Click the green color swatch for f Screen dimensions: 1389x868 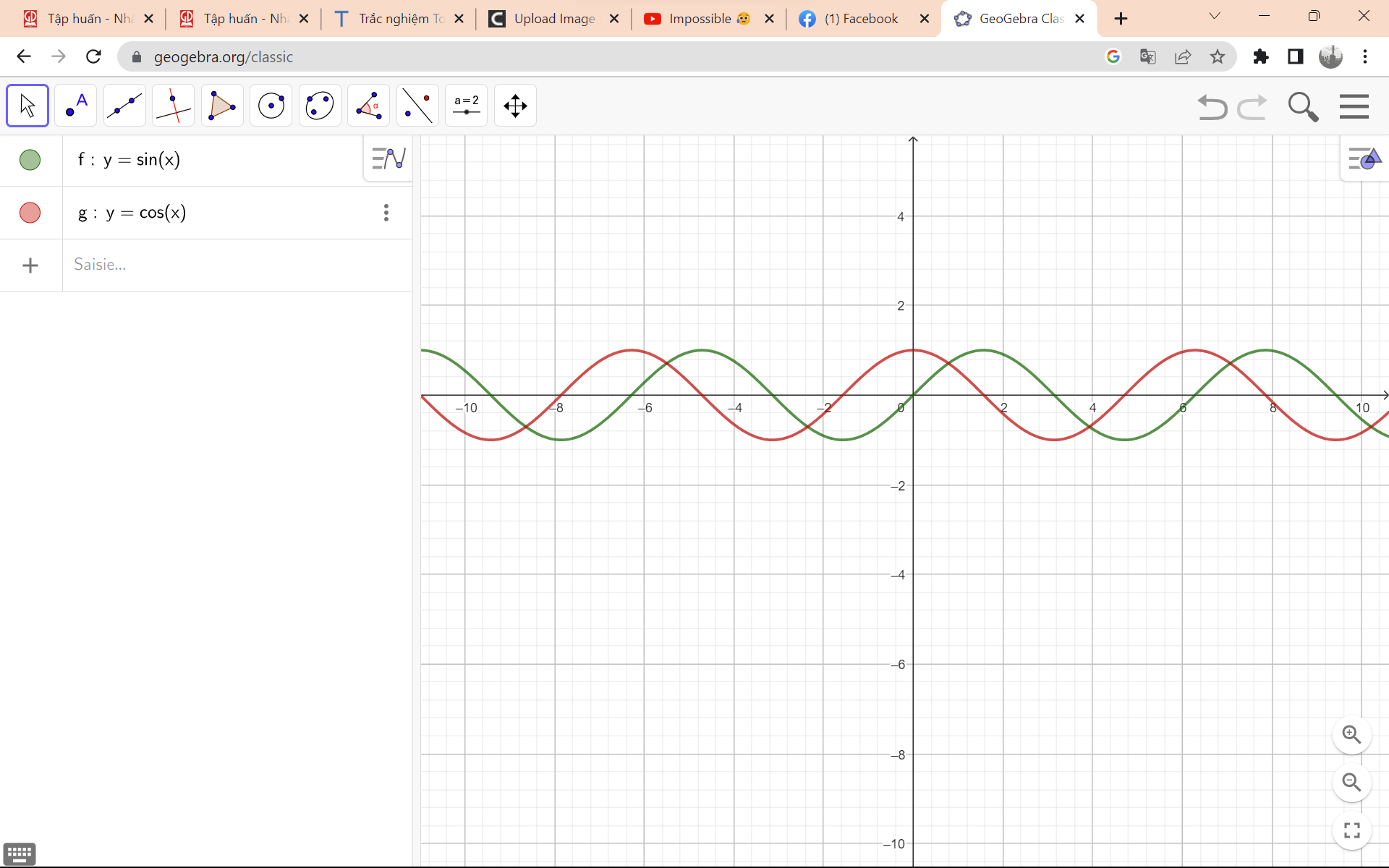[30, 159]
